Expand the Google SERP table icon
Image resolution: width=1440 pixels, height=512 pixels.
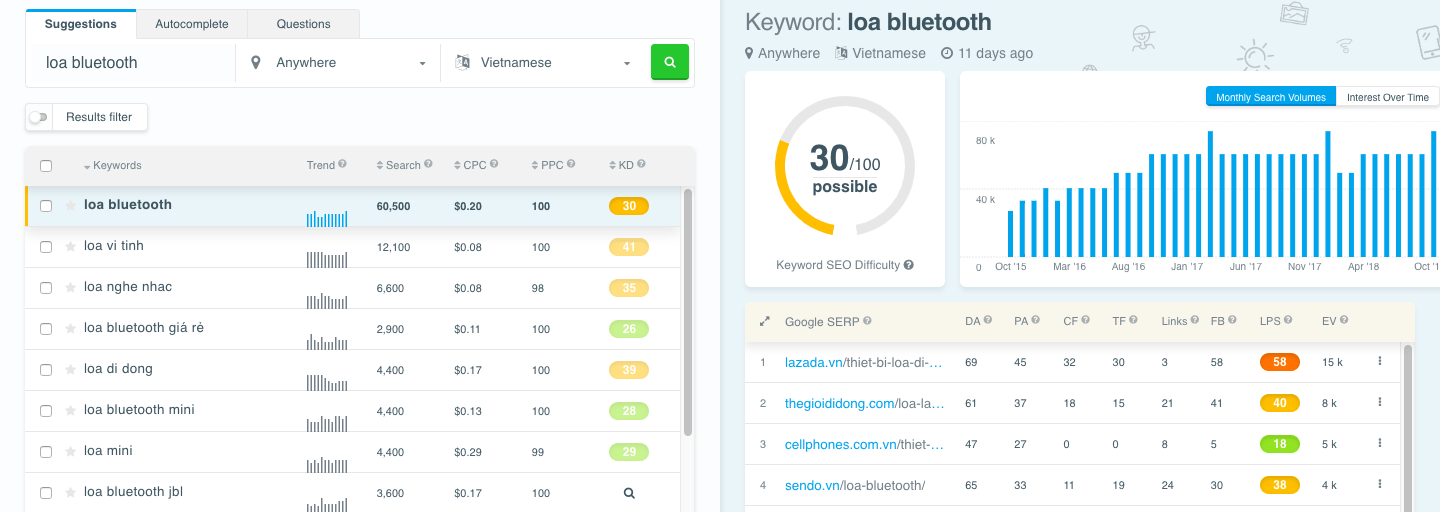pyautogui.click(x=765, y=321)
